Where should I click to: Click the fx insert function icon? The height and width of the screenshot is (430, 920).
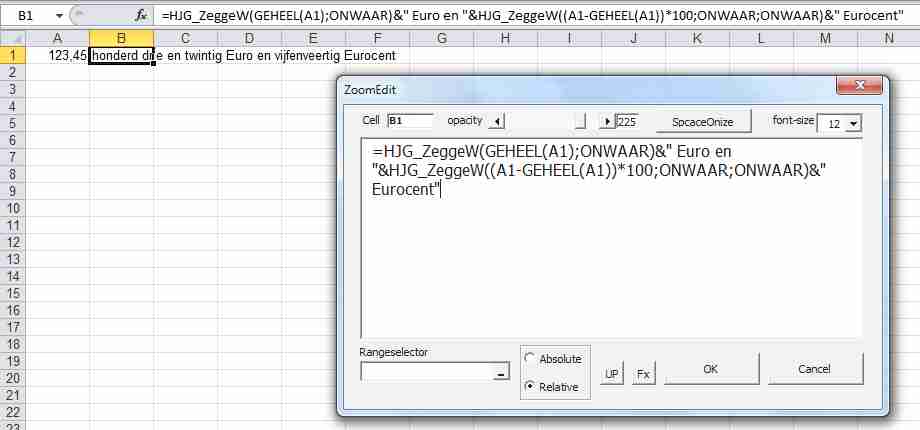[x=140, y=16]
